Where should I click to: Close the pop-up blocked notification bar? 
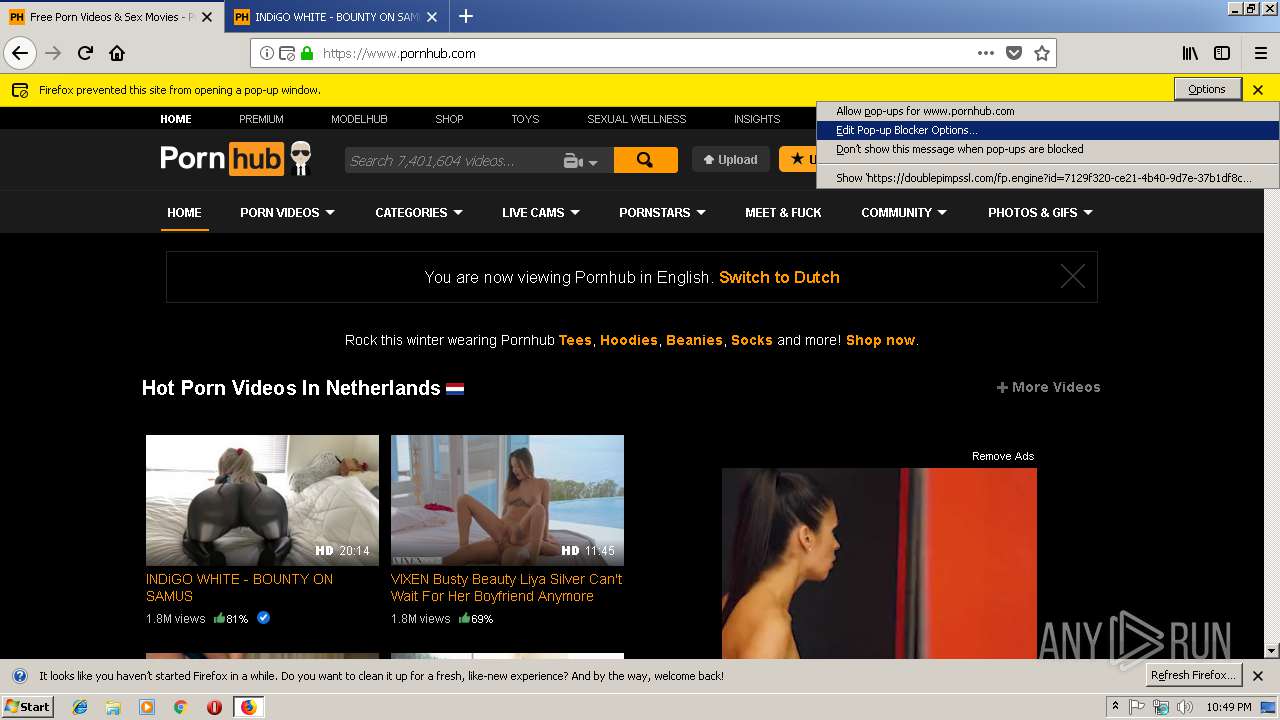click(1258, 89)
